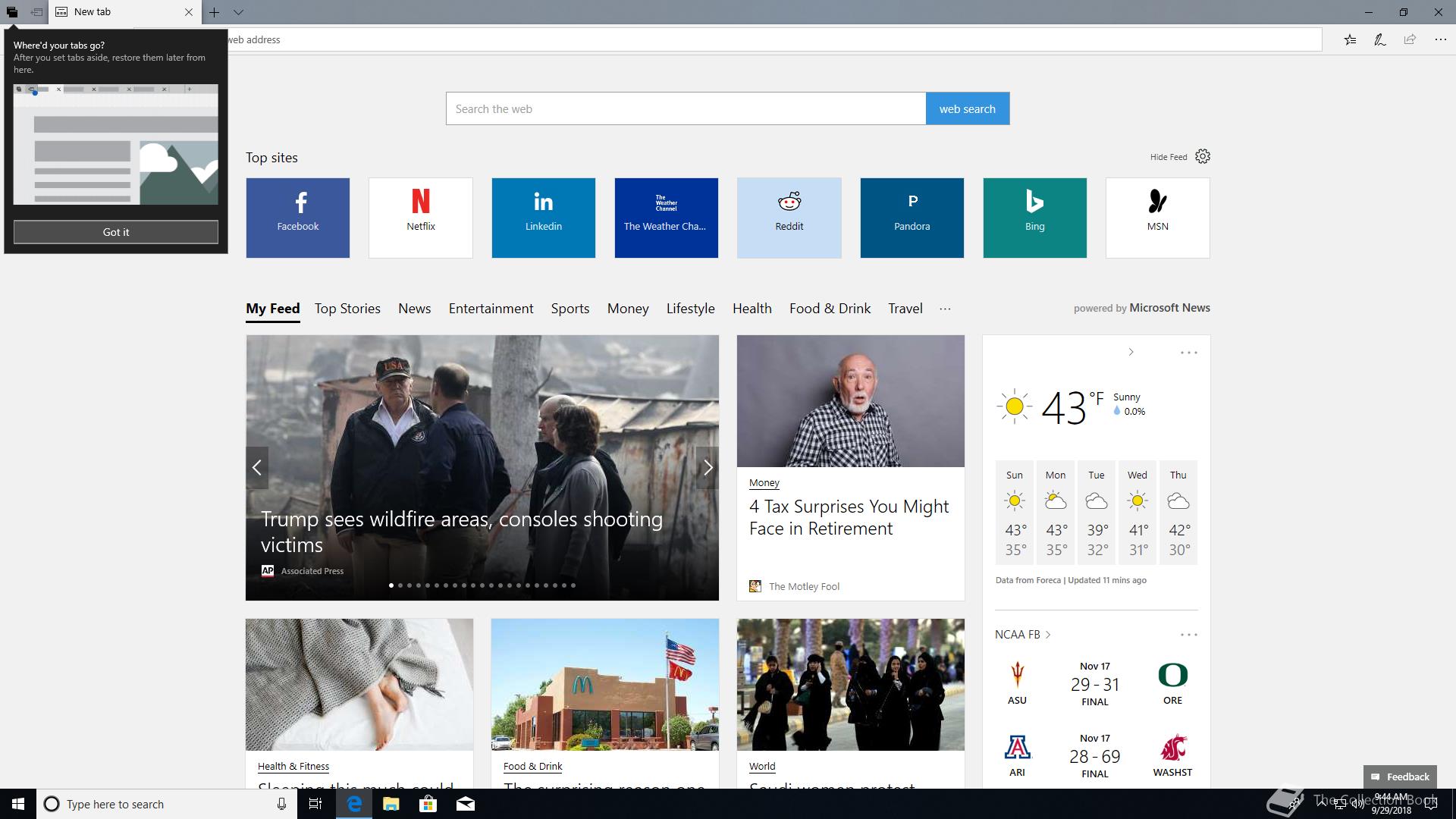Image resolution: width=1456 pixels, height=819 pixels.
Task: Open Settings and more ellipsis menu
Action: pos(1440,39)
